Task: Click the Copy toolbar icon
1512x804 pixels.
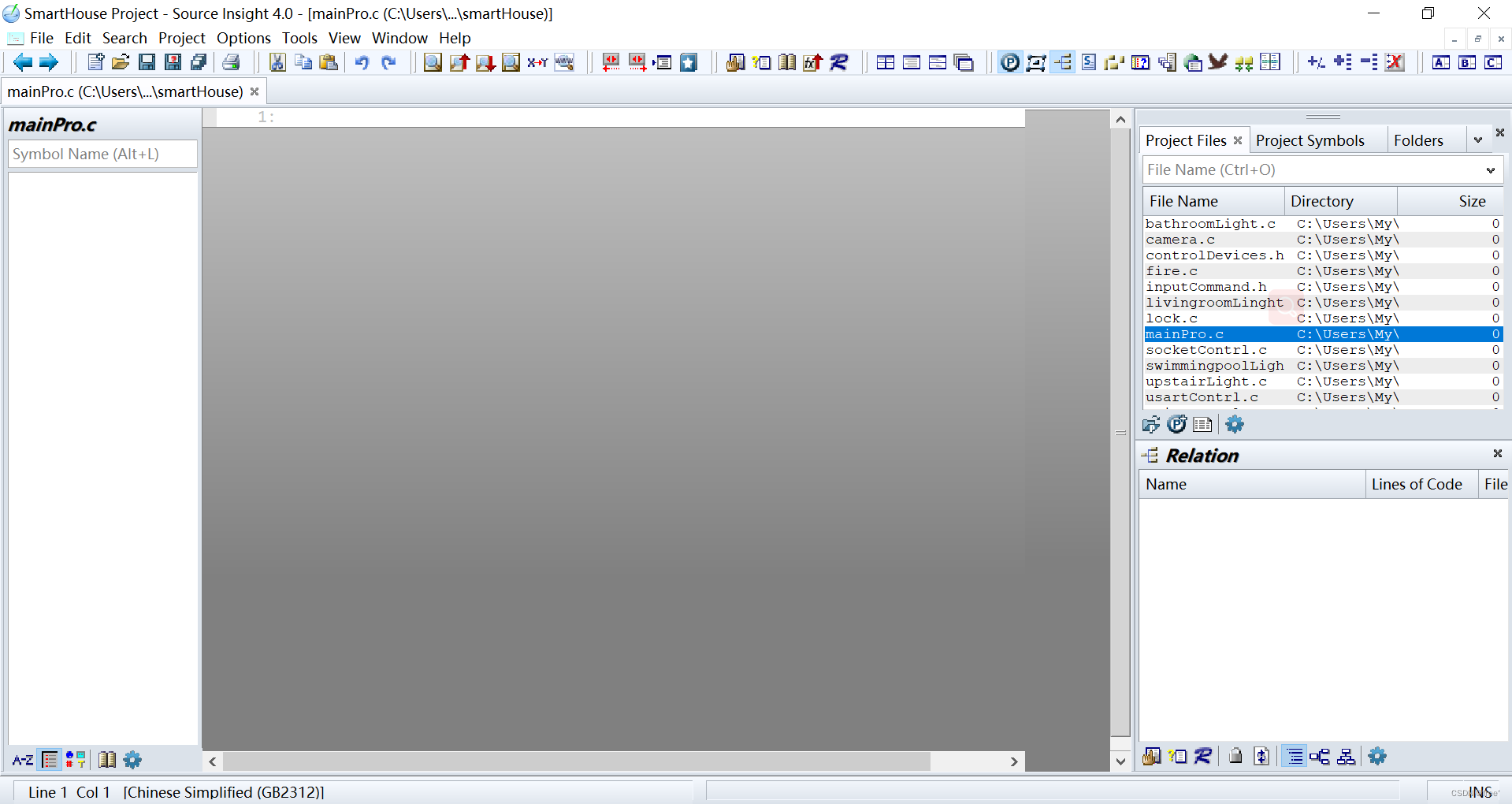Action: point(303,62)
